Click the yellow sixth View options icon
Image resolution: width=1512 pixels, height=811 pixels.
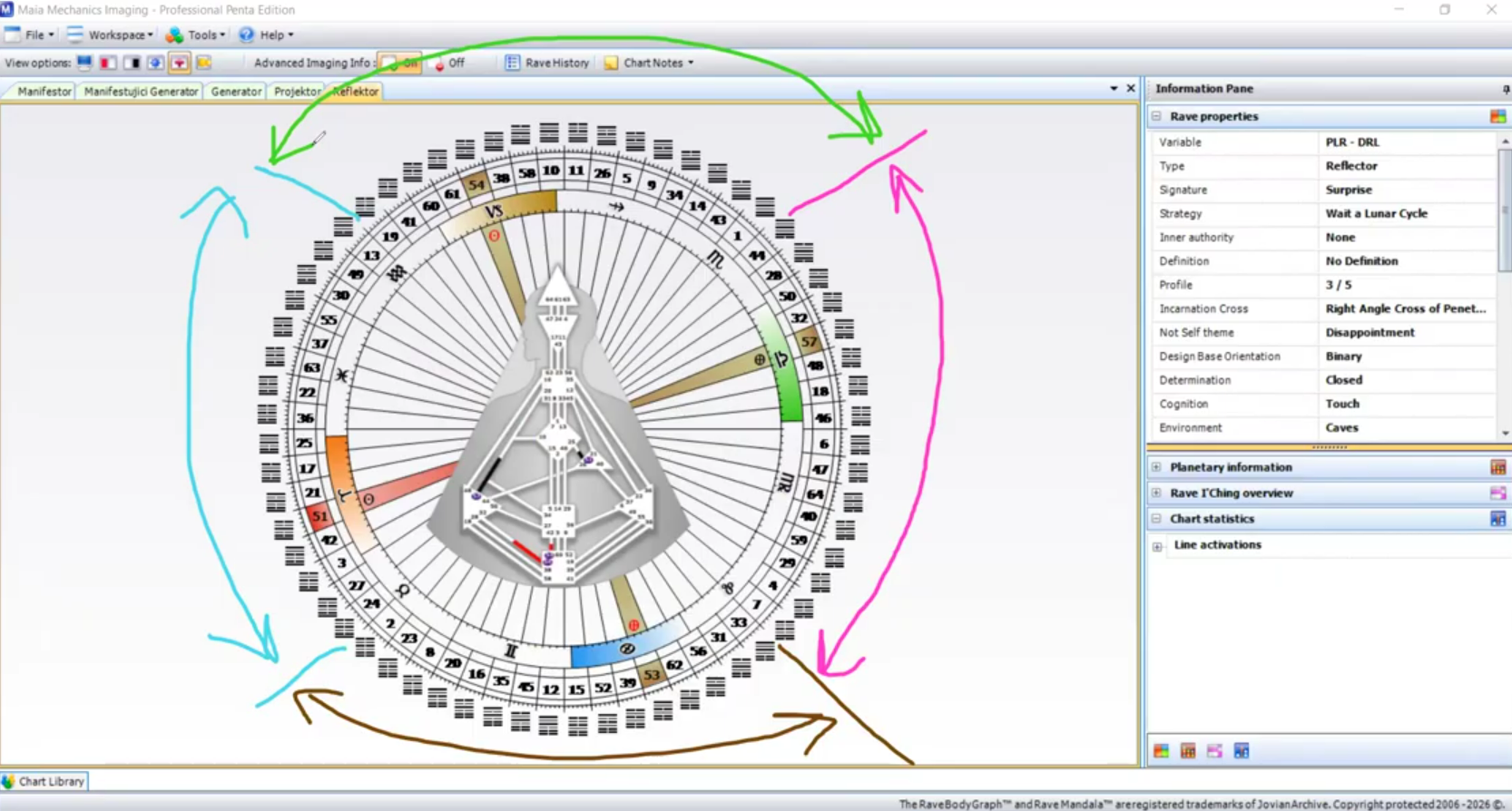click(x=203, y=63)
